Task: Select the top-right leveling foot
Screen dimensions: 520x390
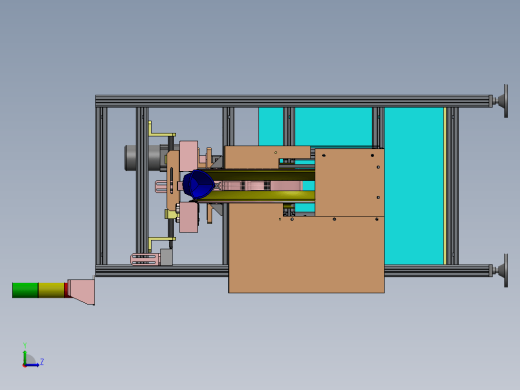Action: coord(501,100)
